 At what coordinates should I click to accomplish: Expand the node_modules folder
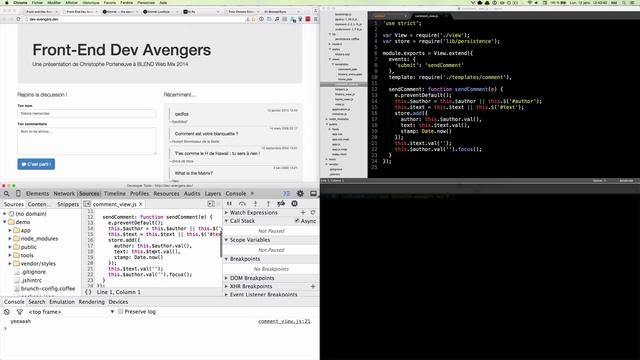click(x=10, y=239)
